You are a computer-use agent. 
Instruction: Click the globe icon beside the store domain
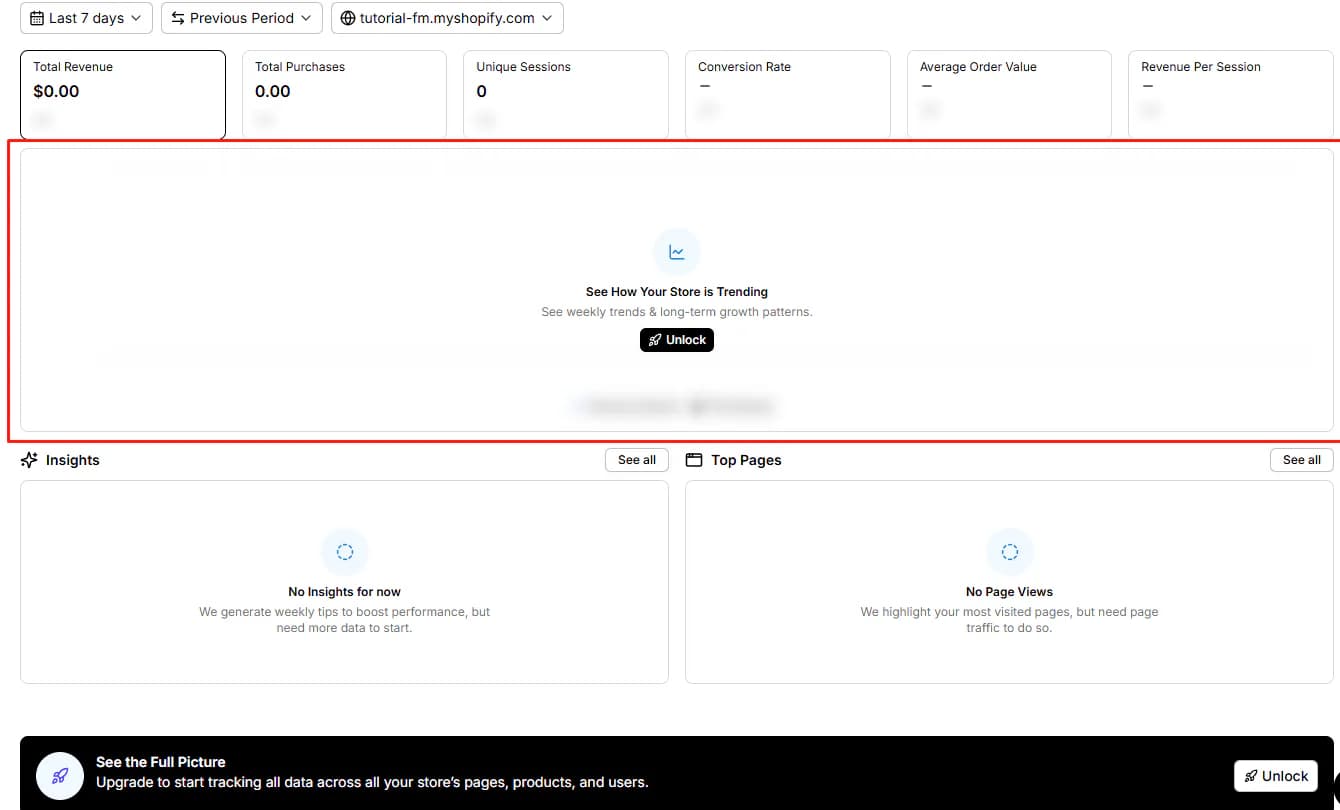[x=348, y=18]
